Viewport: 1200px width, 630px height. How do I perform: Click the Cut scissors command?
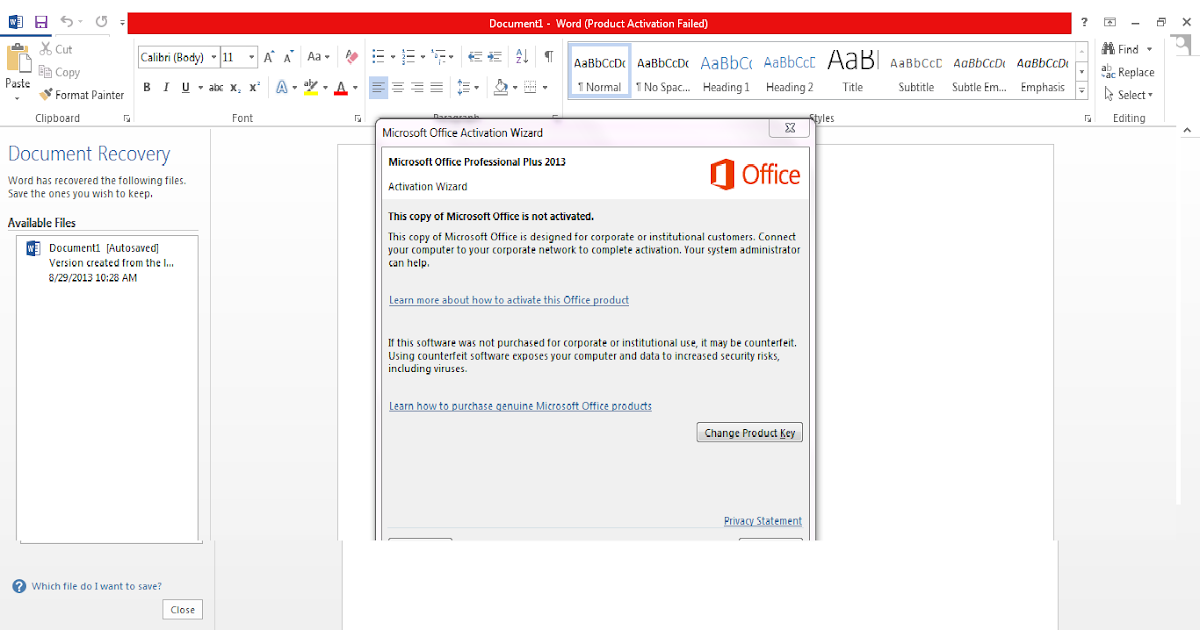tap(56, 49)
